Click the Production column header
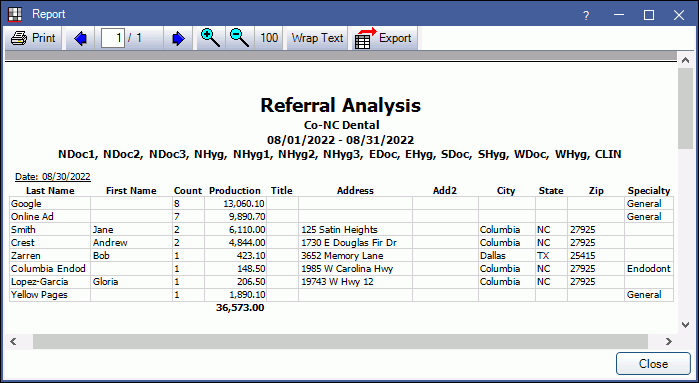This screenshot has width=699, height=383. point(235,191)
